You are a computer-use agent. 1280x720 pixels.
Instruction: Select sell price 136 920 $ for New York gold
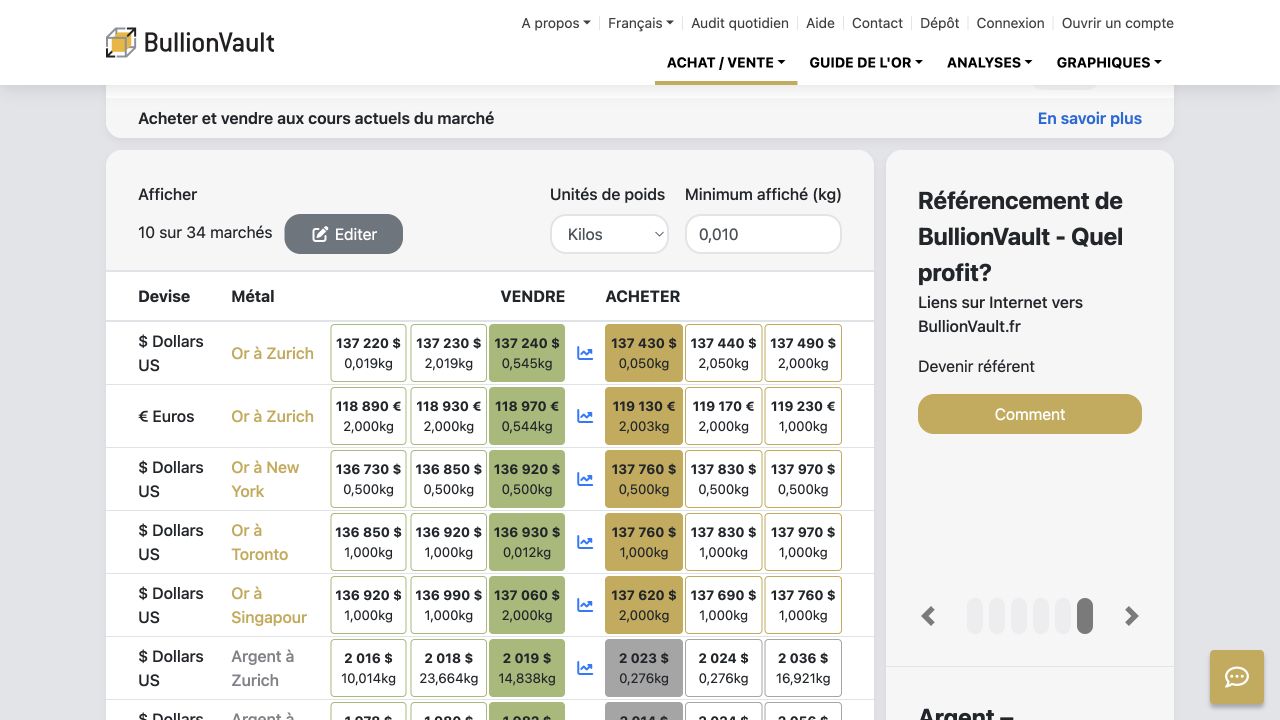pos(527,479)
